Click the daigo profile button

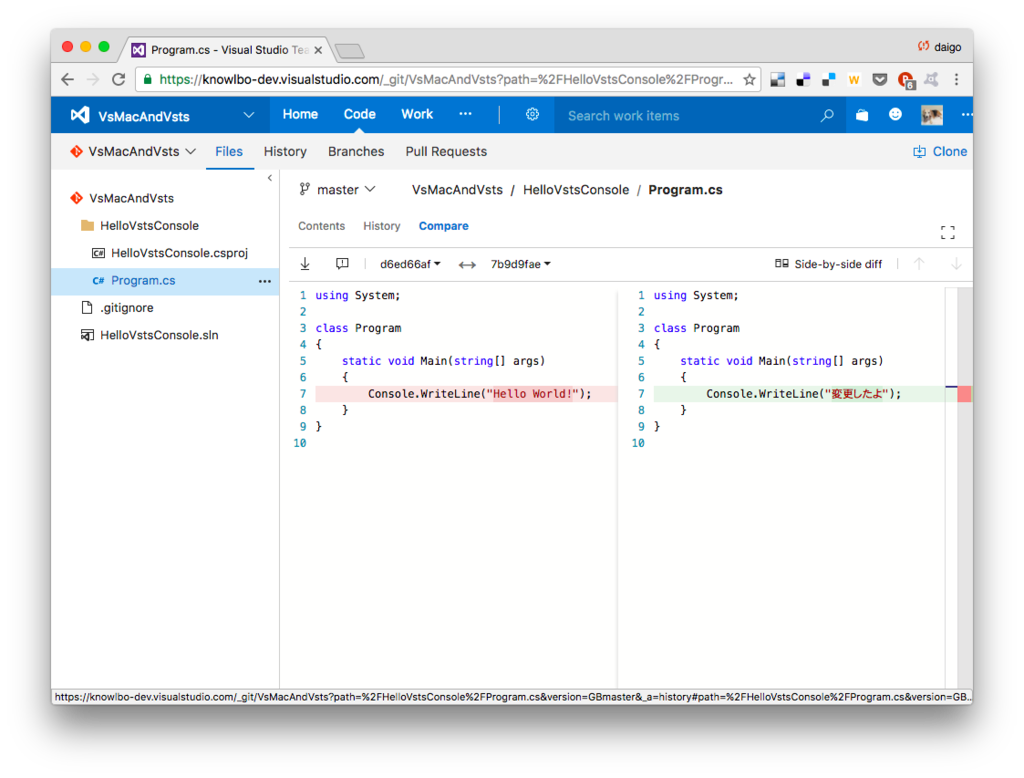pyautogui.click(x=939, y=46)
